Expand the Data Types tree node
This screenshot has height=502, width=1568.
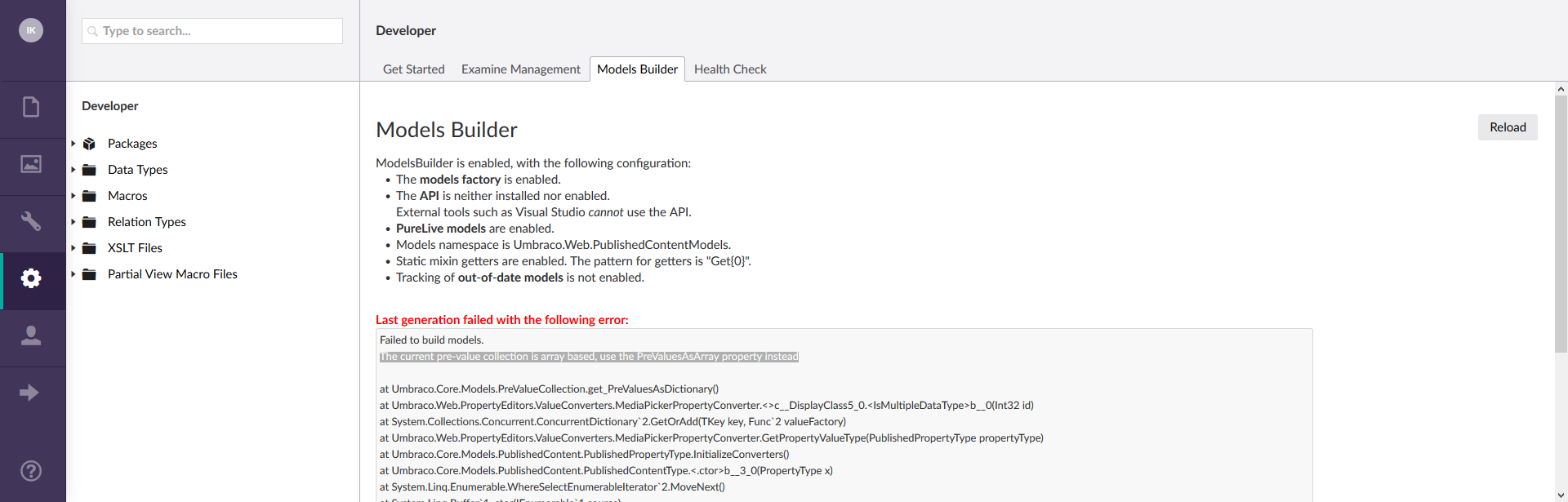coord(73,170)
